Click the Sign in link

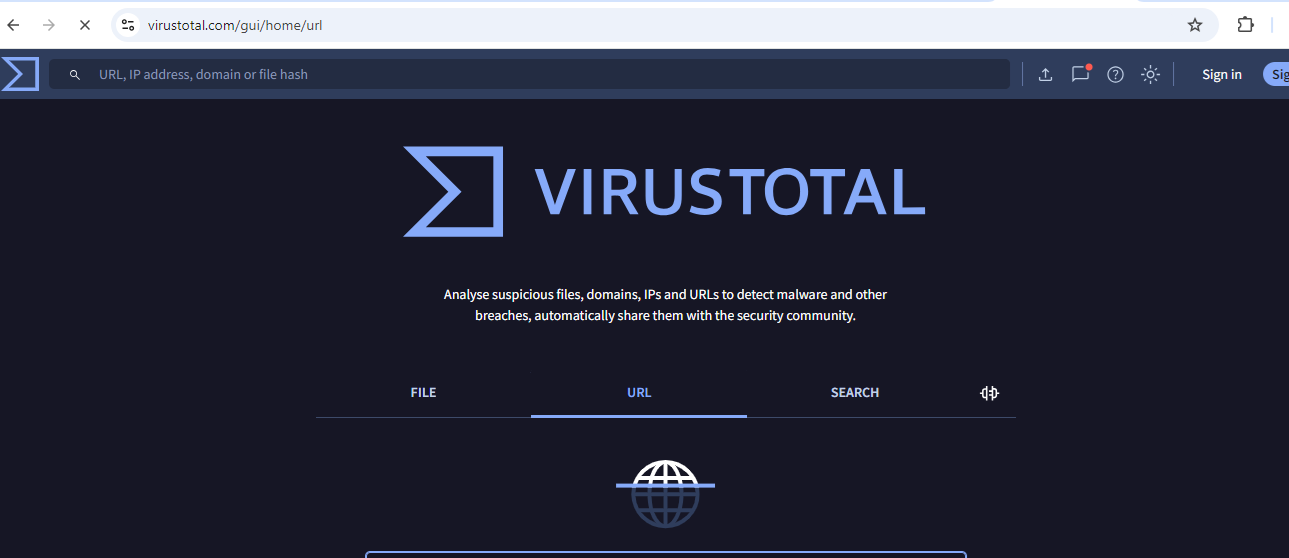click(1222, 75)
